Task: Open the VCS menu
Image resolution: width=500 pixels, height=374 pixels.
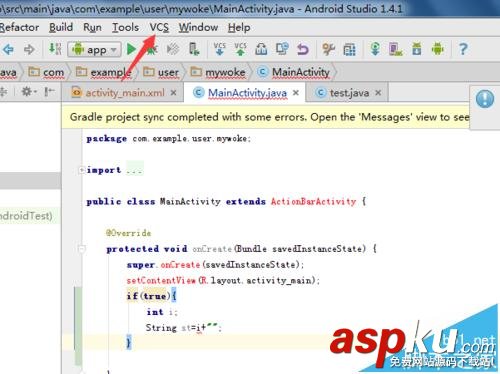Action: pos(159,27)
